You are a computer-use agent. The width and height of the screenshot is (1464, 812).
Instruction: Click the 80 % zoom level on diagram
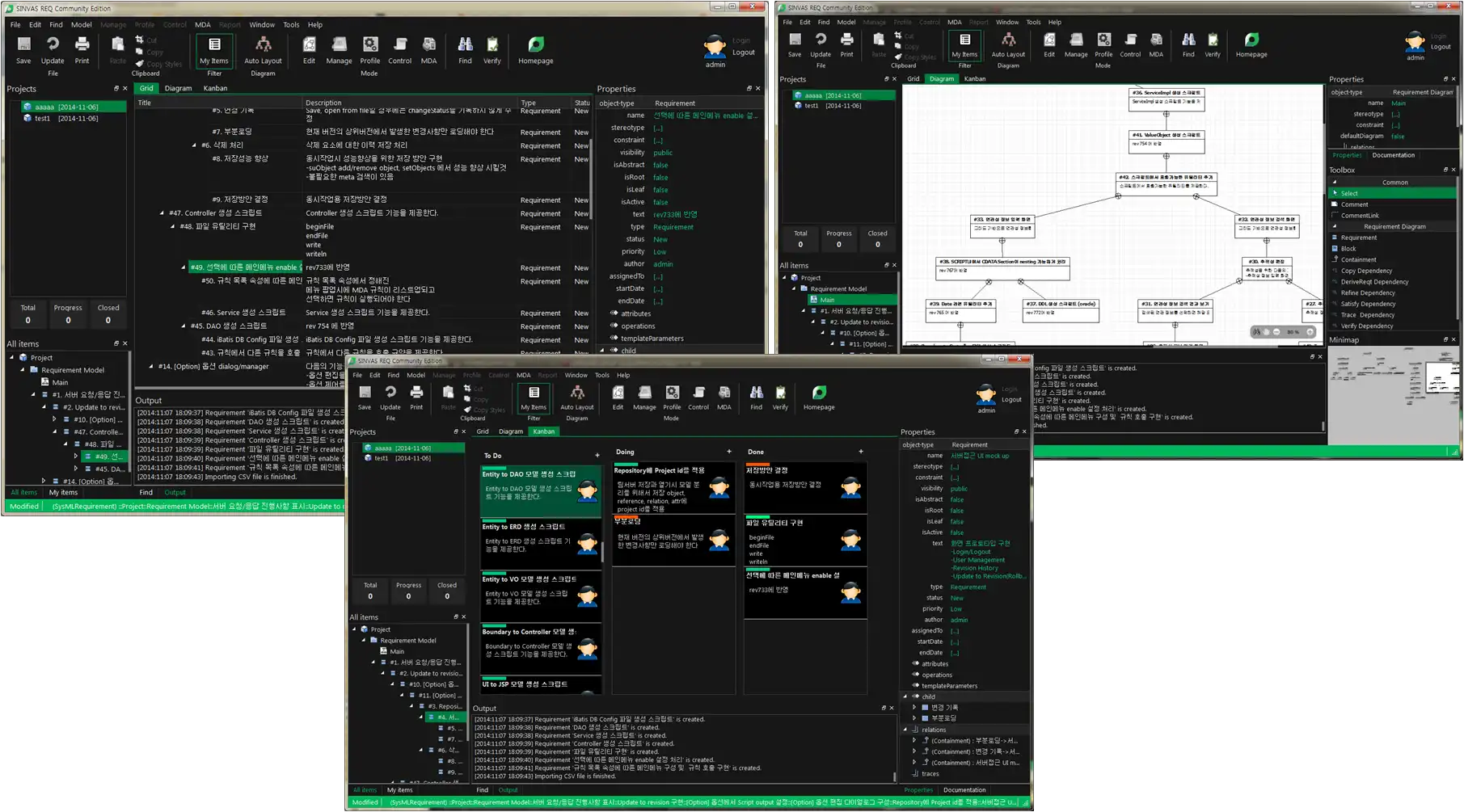[x=1293, y=332]
